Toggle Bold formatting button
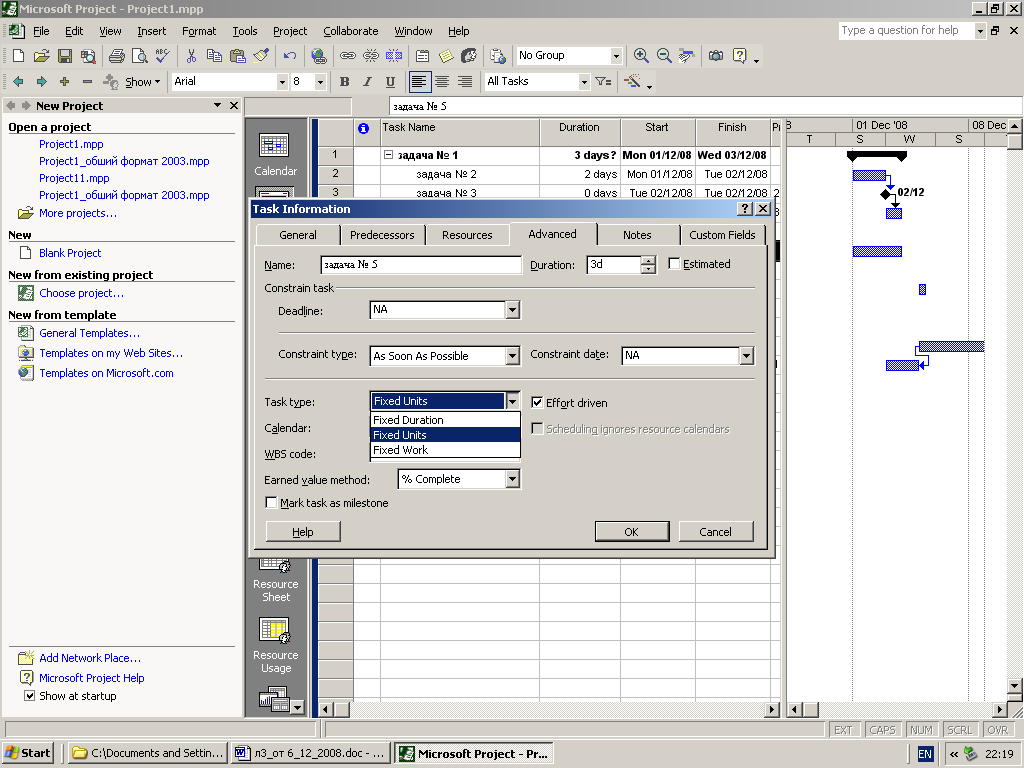Image resolution: width=1024 pixels, height=768 pixels. tap(344, 82)
